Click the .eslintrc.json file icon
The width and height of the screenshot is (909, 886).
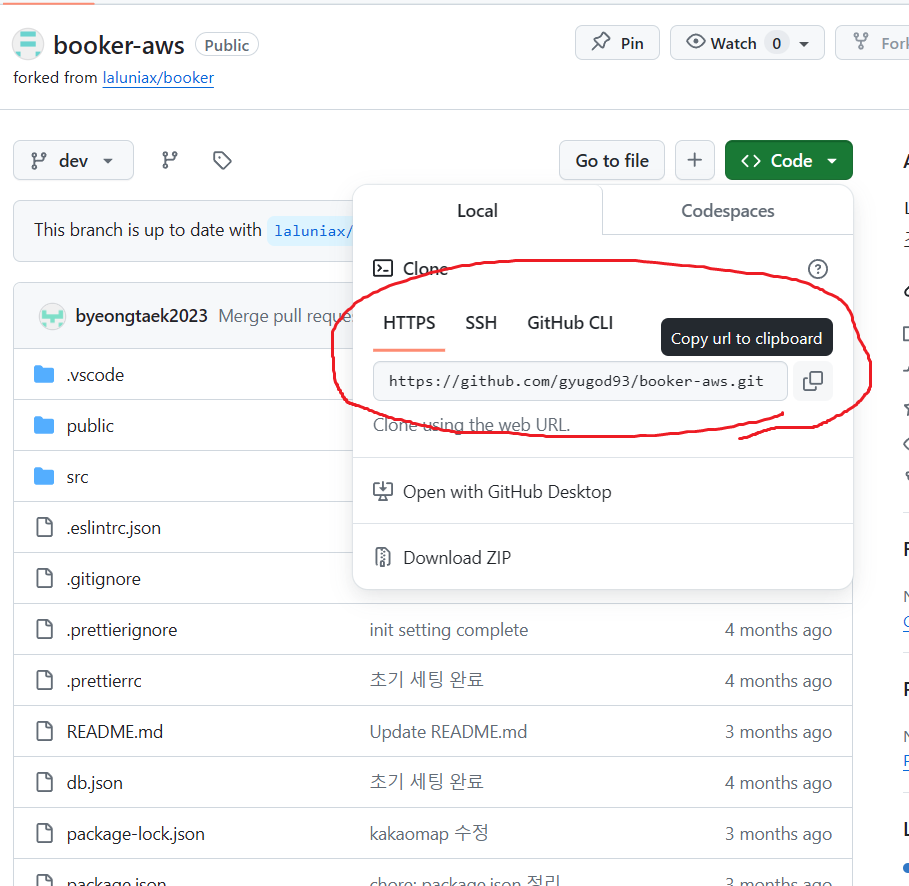45,527
